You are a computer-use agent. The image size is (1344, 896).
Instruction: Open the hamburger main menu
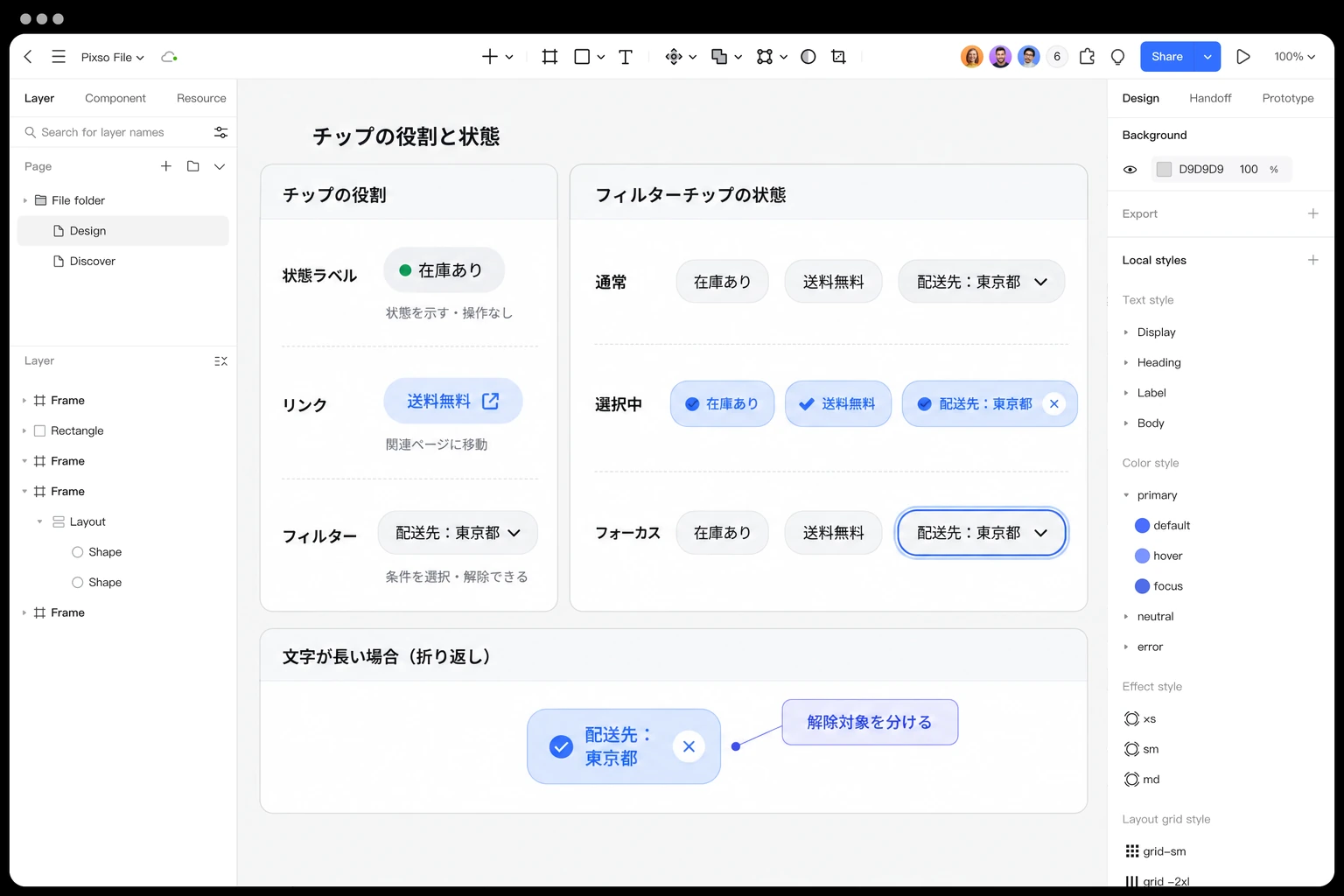[x=59, y=57]
